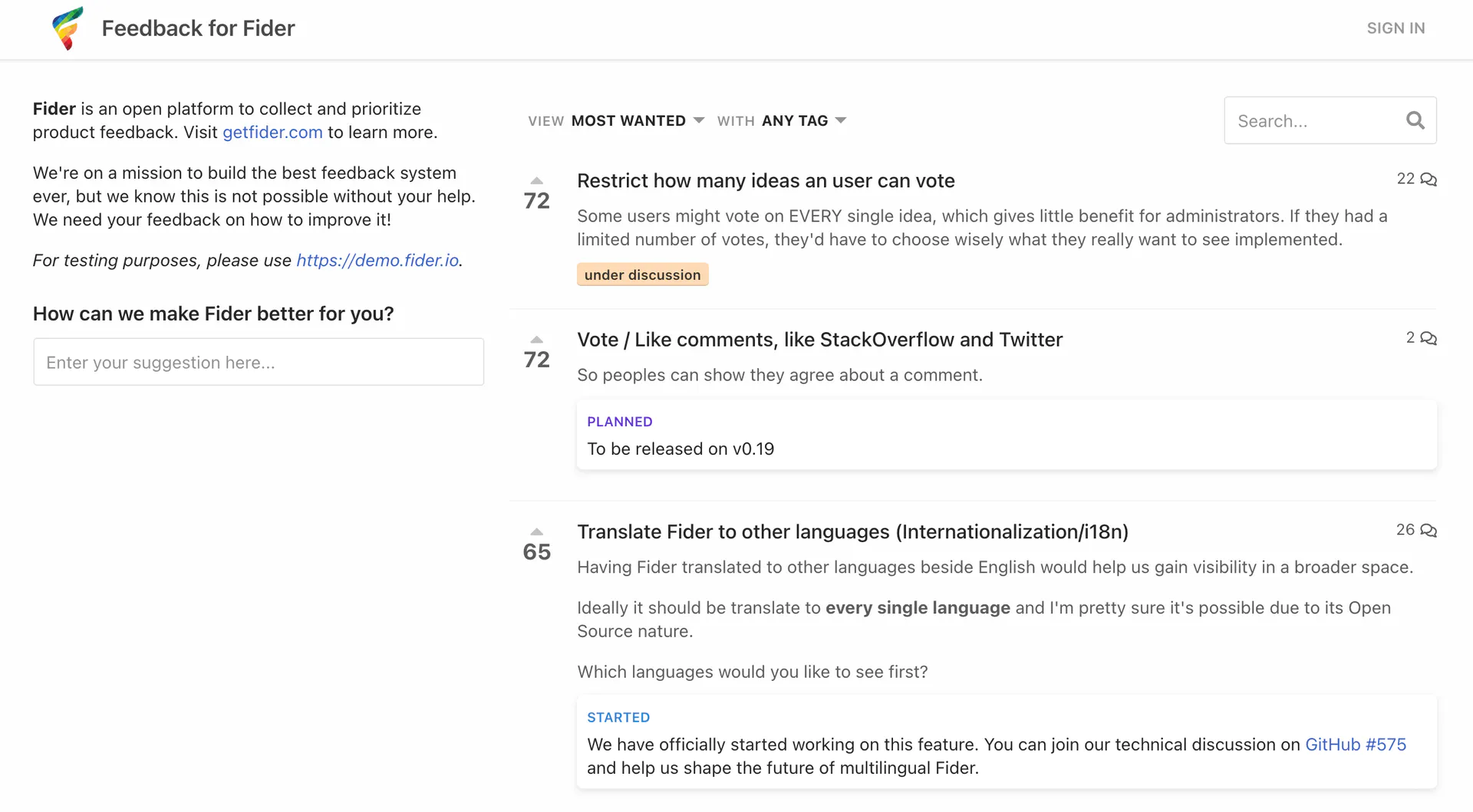Open the vote-restriction idea details
Viewport: 1473px width, 812px height.
click(x=766, y=180)
